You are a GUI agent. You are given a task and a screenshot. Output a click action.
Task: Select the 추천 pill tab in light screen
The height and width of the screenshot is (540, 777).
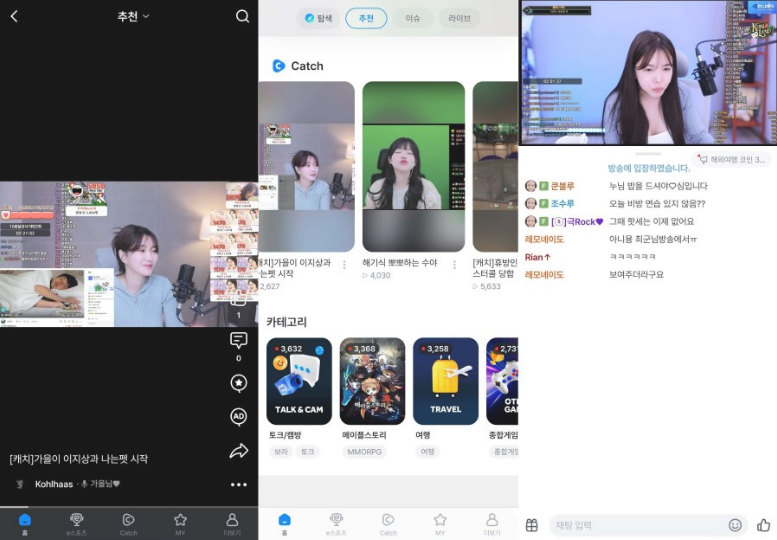coord(366,18)
